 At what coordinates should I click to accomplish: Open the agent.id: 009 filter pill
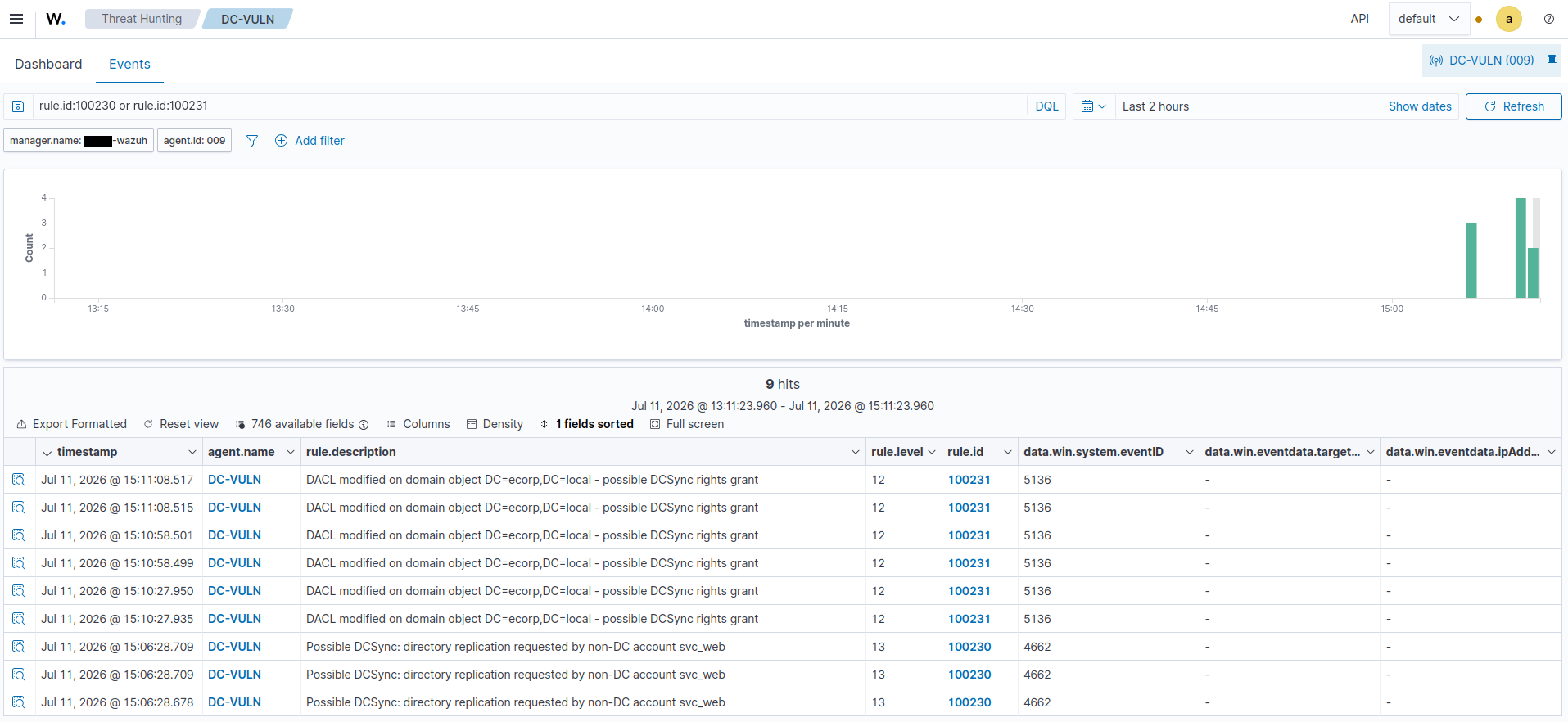pos(194,141)
